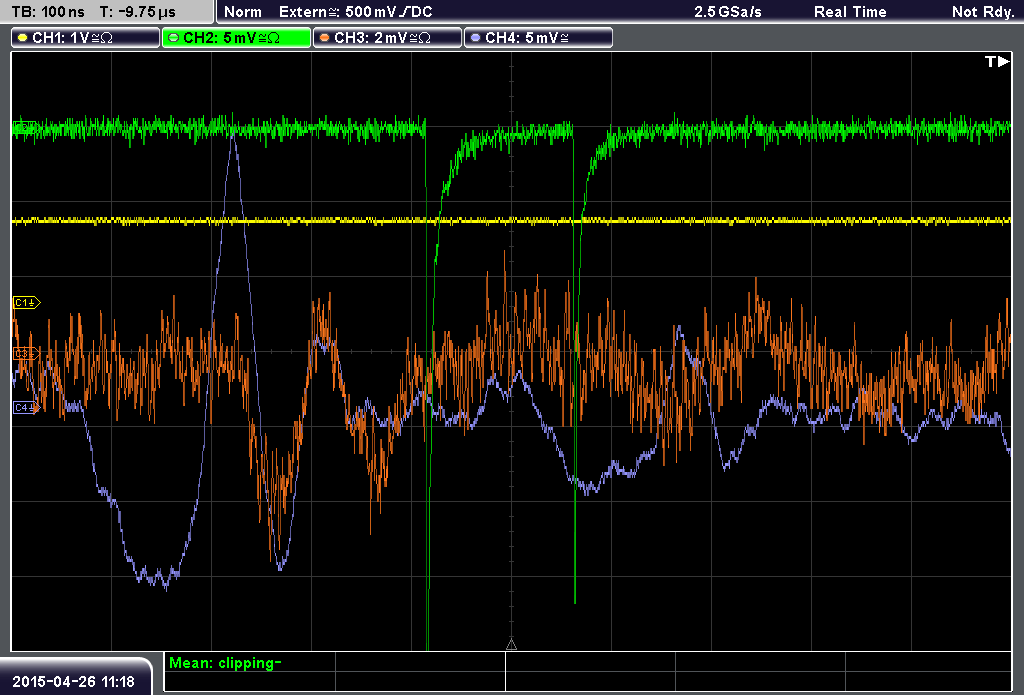
Task: Click the orange dot icon in CH3 tab
Action: tap(325, 38)
